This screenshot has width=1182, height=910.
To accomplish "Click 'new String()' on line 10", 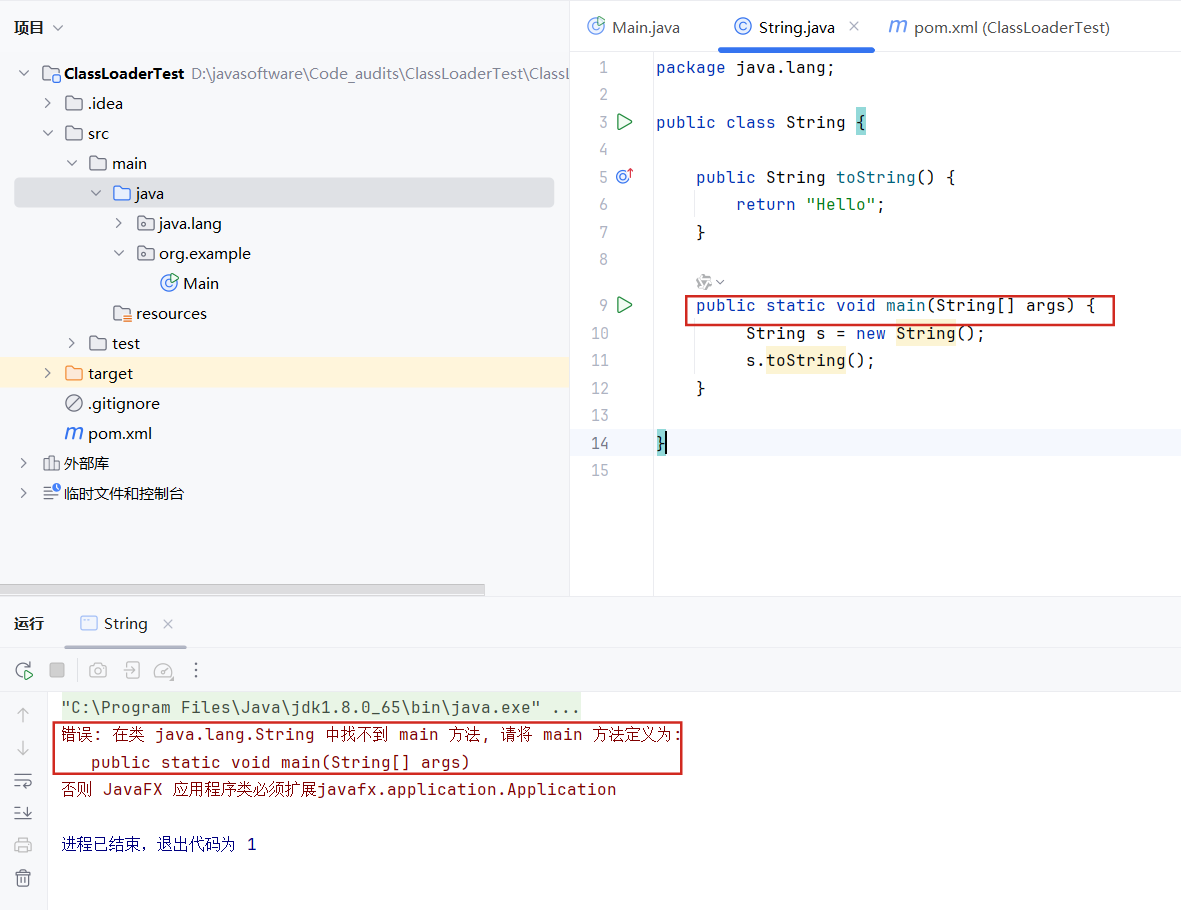I will pyautogui.click(x=916, y=333).
